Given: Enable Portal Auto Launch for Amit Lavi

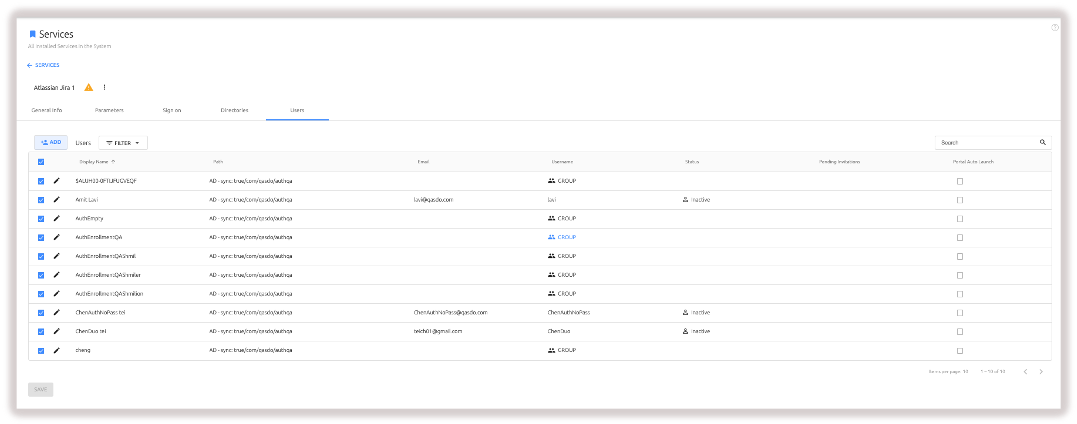Looking at the screenshot, I should [x=960, y=200].
